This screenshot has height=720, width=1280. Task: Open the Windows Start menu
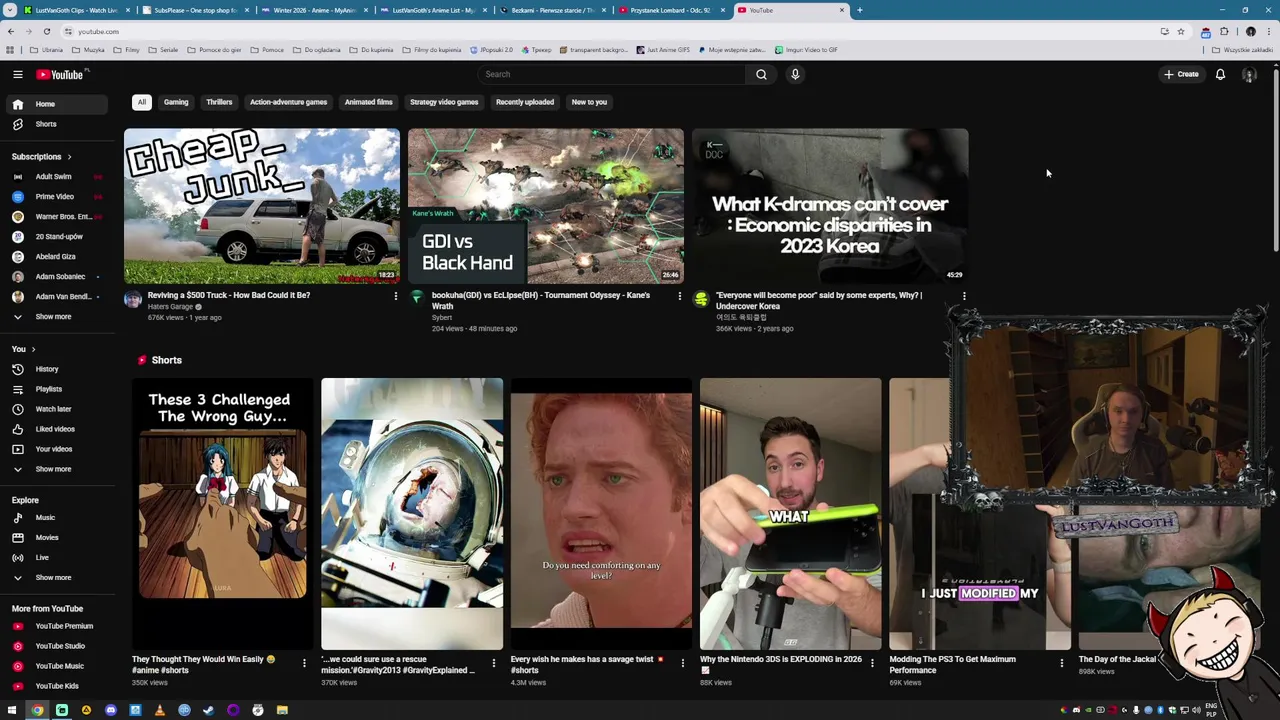12,710
